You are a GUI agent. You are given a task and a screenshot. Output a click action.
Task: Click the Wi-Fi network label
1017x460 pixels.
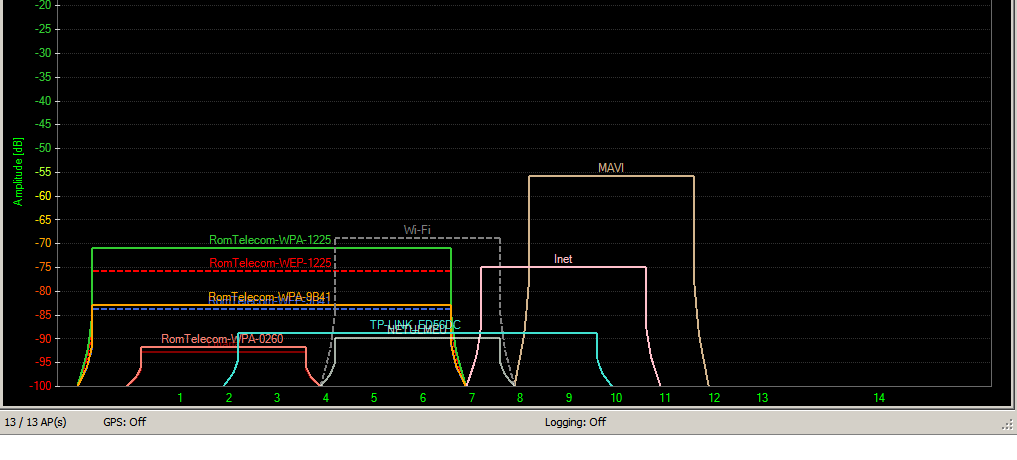(x=416, y=230)
